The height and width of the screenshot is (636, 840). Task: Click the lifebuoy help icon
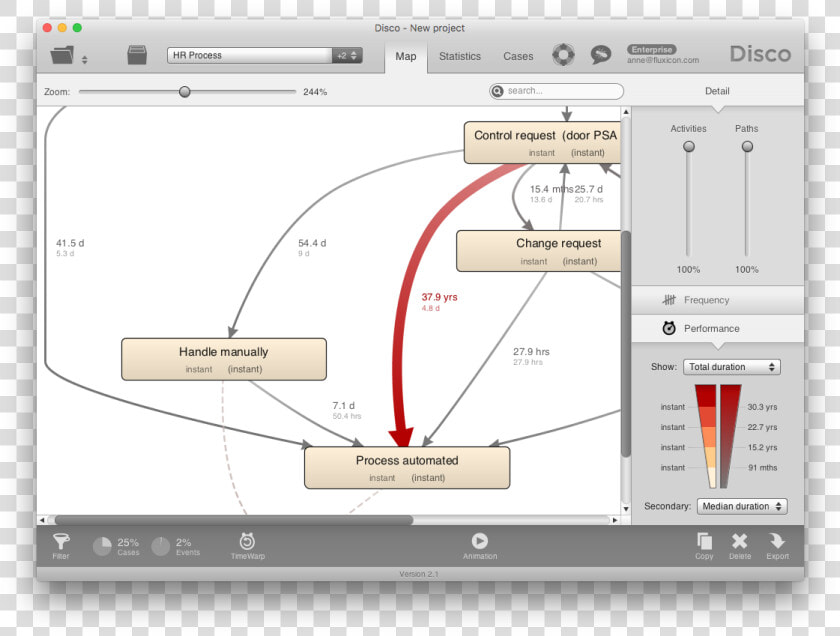(564, 55)
